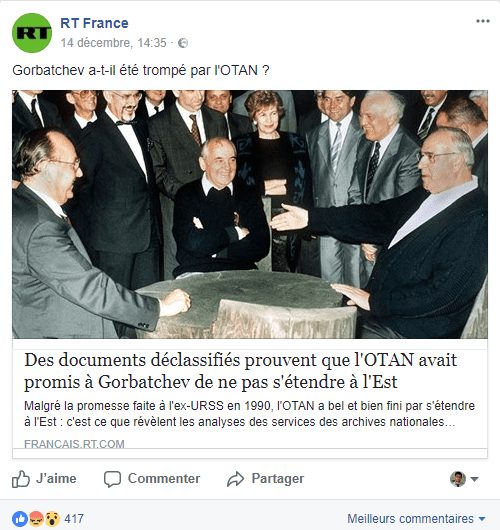Expand the Meilleurs commentaires sorting dropdown
The image size is (500, 530).
[x=416, y=519]
